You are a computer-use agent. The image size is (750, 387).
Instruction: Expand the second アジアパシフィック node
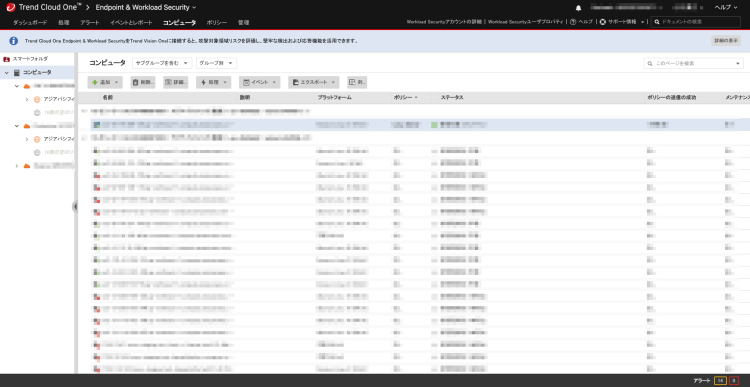click(x=27, y=139)
